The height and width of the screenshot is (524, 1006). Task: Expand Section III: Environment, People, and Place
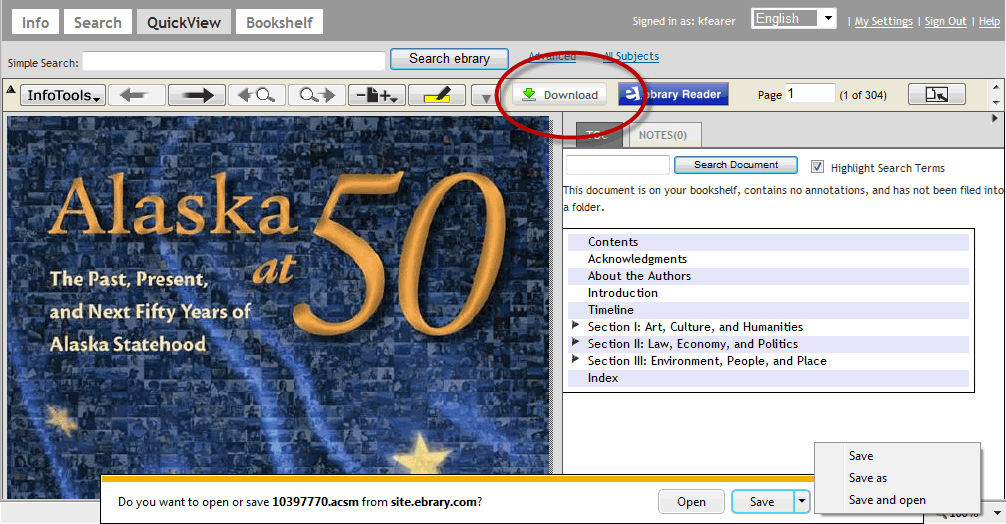575,360
